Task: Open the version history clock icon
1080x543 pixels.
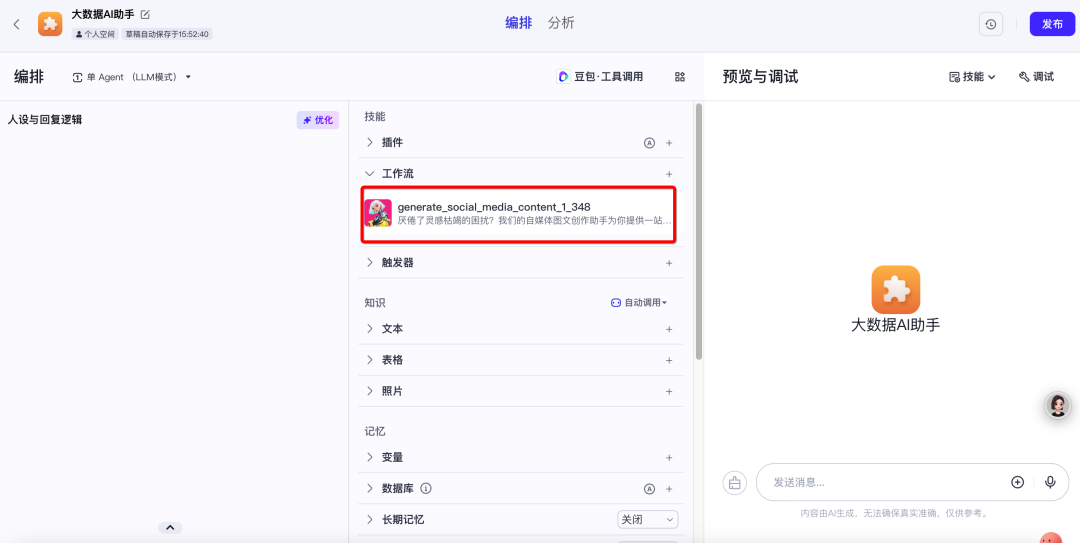Action: point(990,24)
